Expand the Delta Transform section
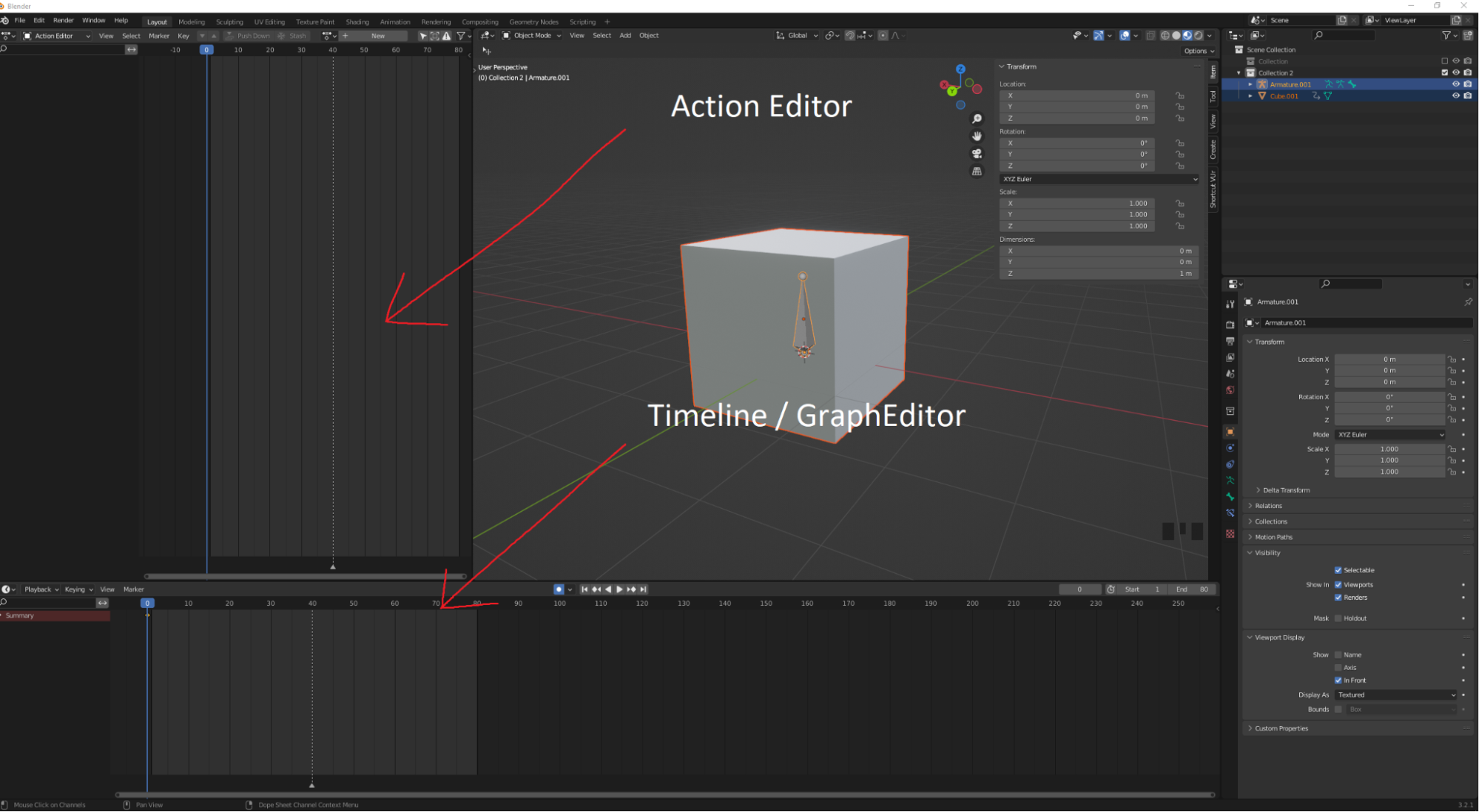The image size is (1479, 812). [1285, 490]
